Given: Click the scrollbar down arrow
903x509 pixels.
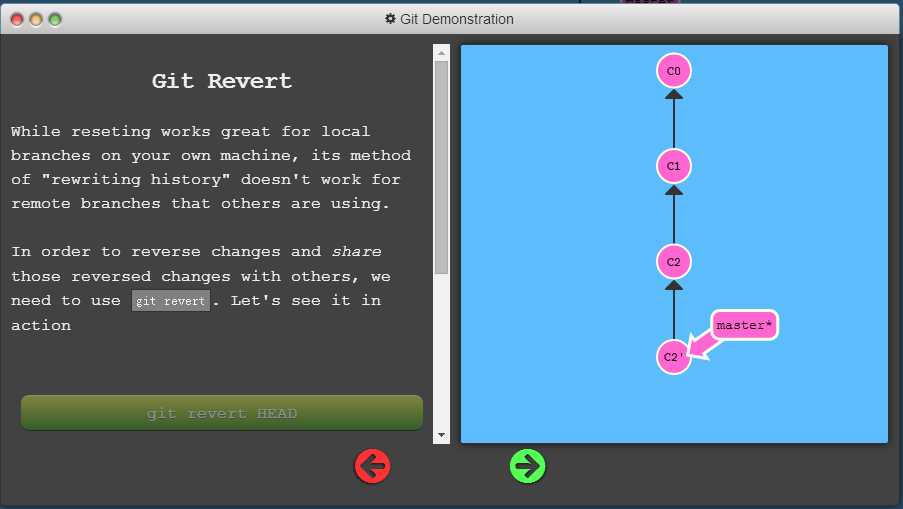Looking at the screenshot, I should pos(441,435).
